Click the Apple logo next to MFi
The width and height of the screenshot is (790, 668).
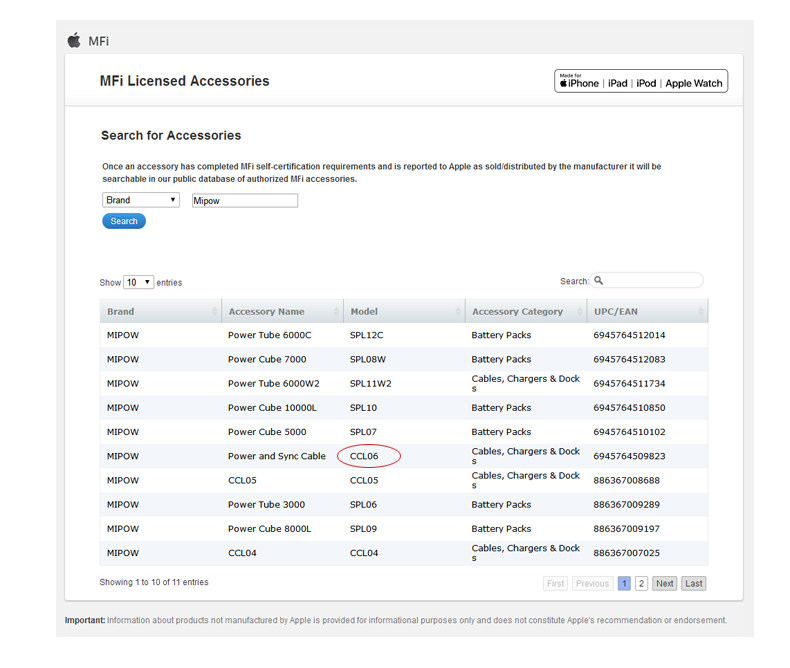pos(74,40)
